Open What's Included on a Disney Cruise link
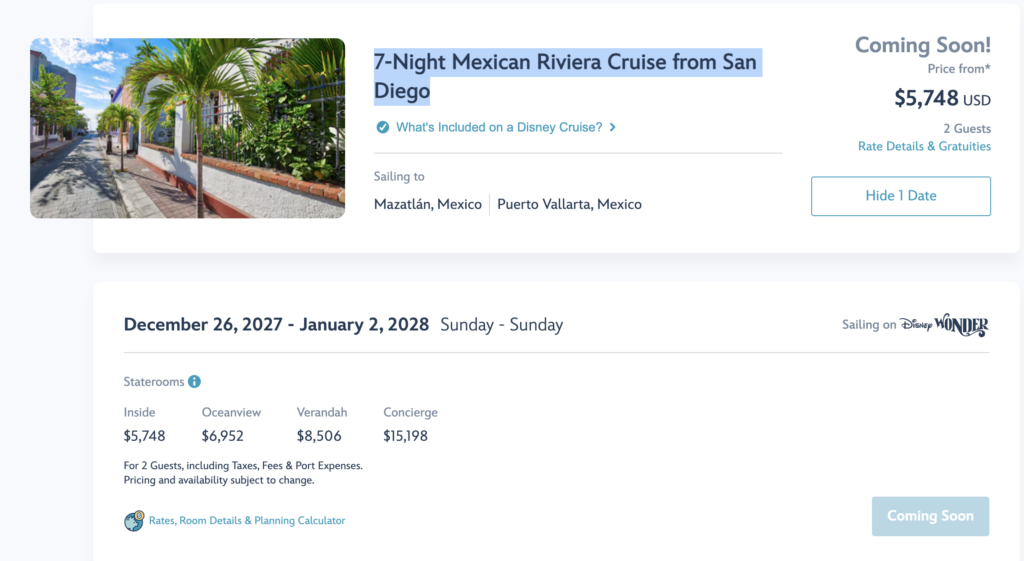Viewport: 1024px width, 561px height. [499, 127]
